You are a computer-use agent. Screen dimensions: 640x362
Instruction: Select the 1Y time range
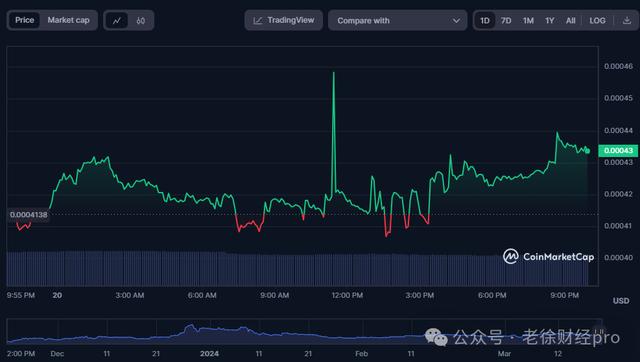[550, 20]
